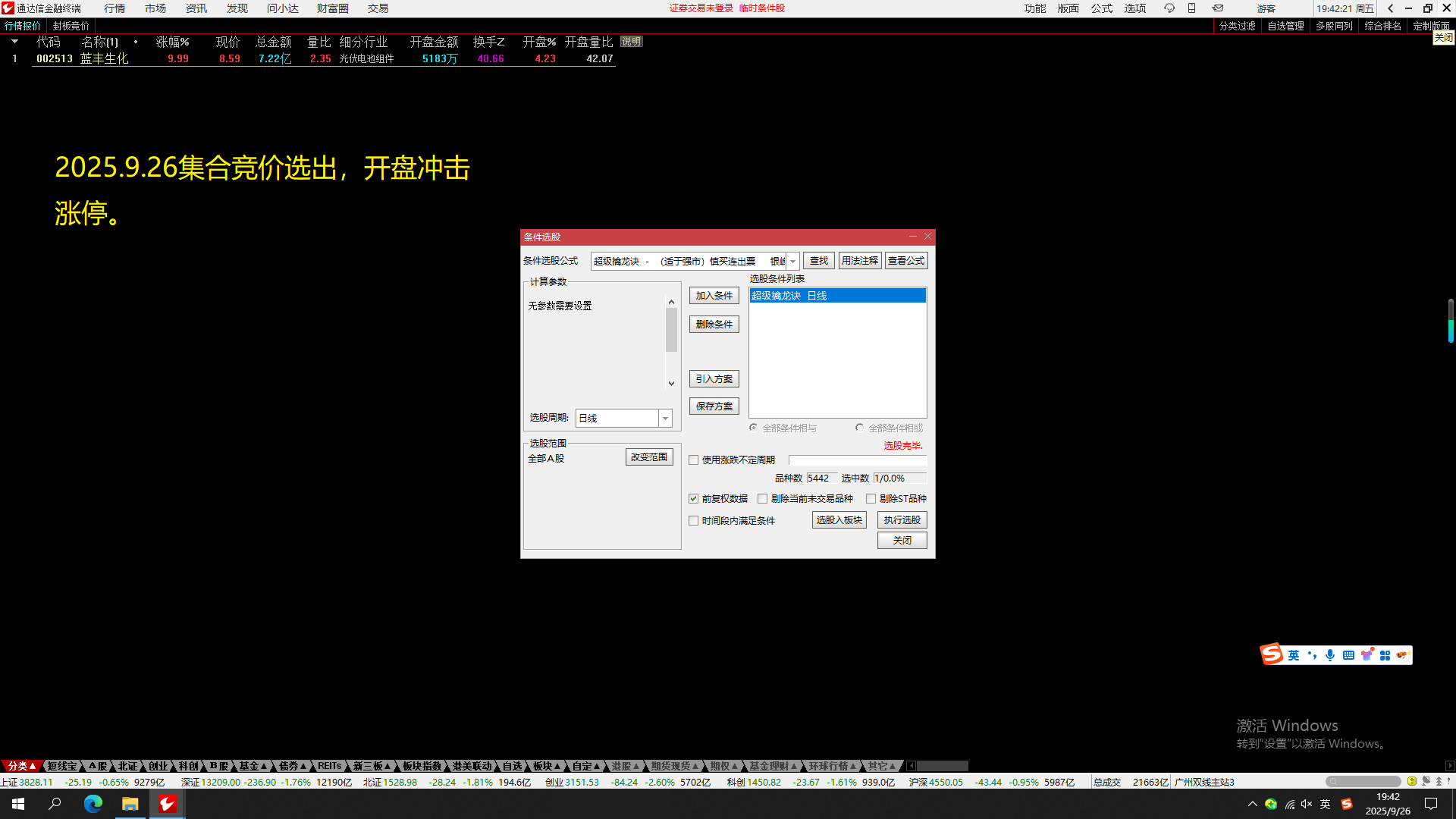Open Sogou soft keyboard icon
Viewport: 1456px width, 819px height.
pyautogui.click(x=1348, y=655)
